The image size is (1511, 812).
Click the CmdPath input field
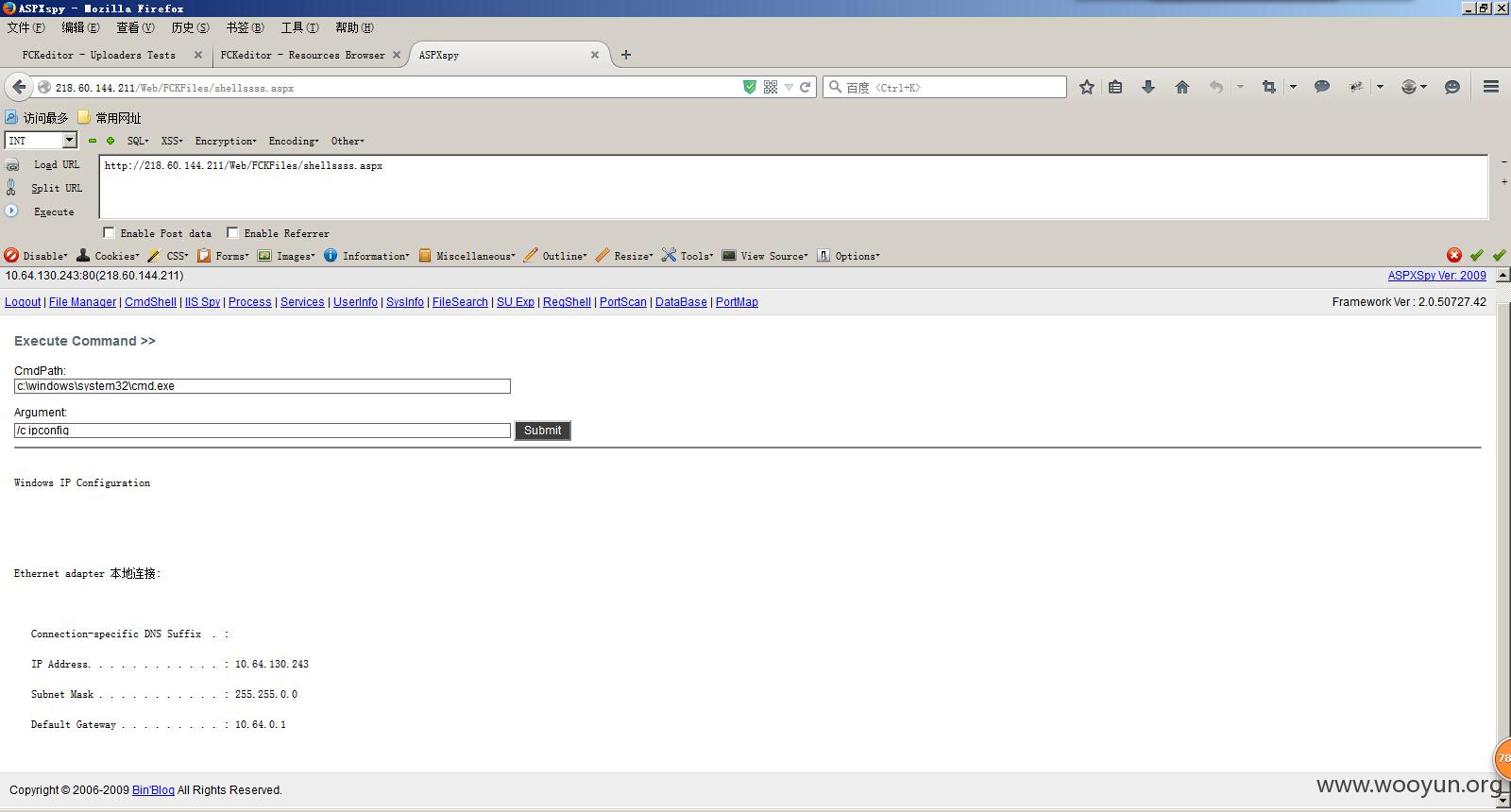263,386
